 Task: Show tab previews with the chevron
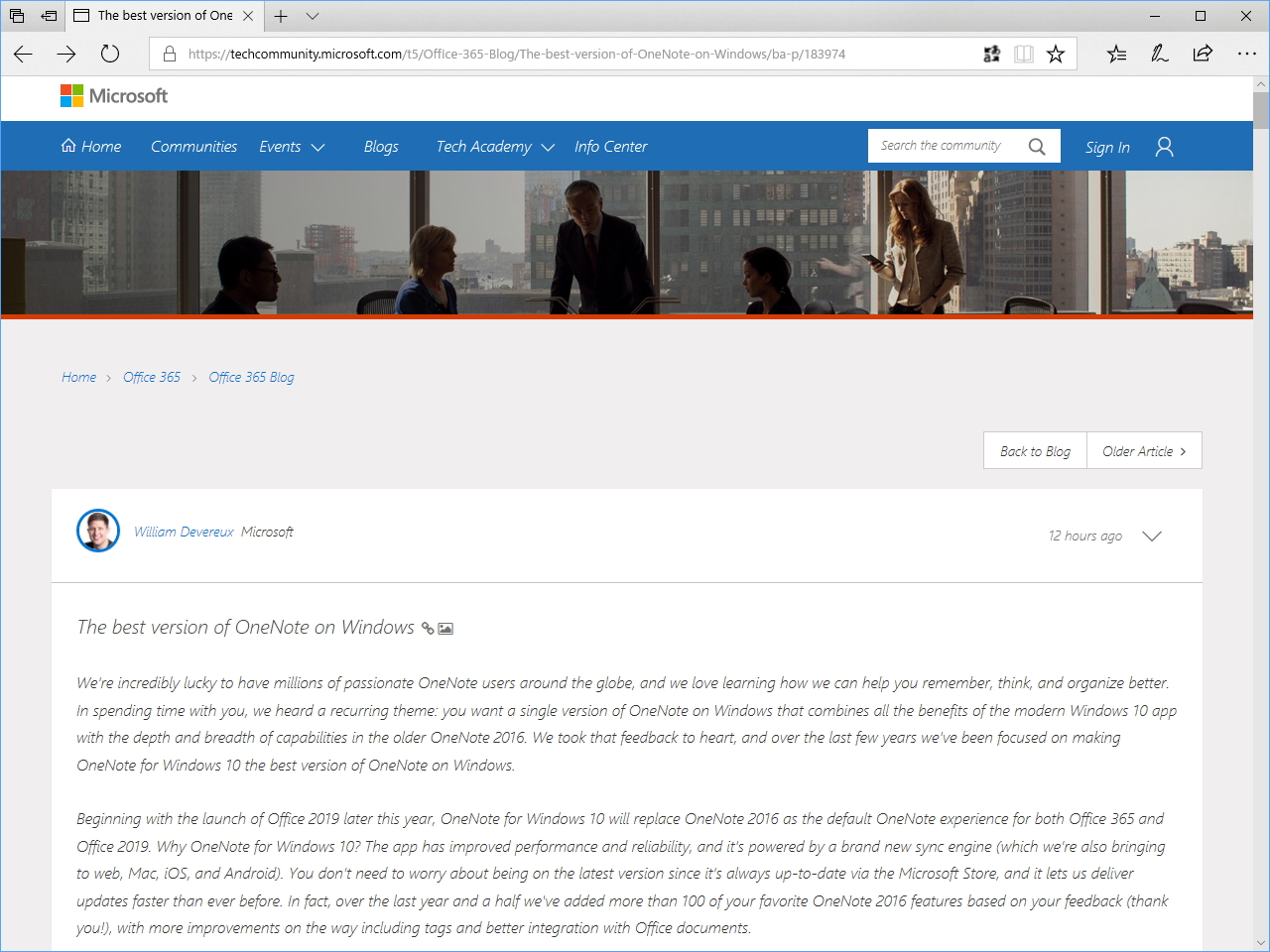pos(313,16)
